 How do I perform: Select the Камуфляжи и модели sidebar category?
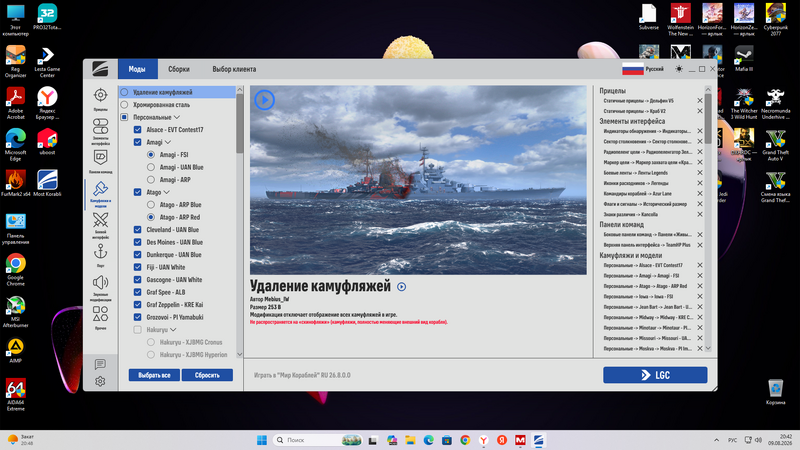click(x=101, y=193)
